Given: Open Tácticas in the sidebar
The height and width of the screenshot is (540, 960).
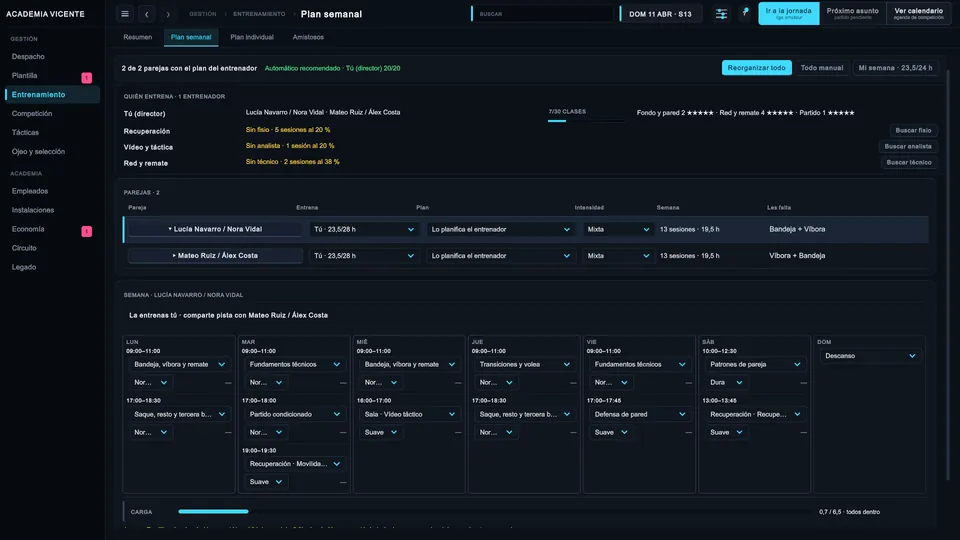Looking at the screenshot, I should click(52, 132).
